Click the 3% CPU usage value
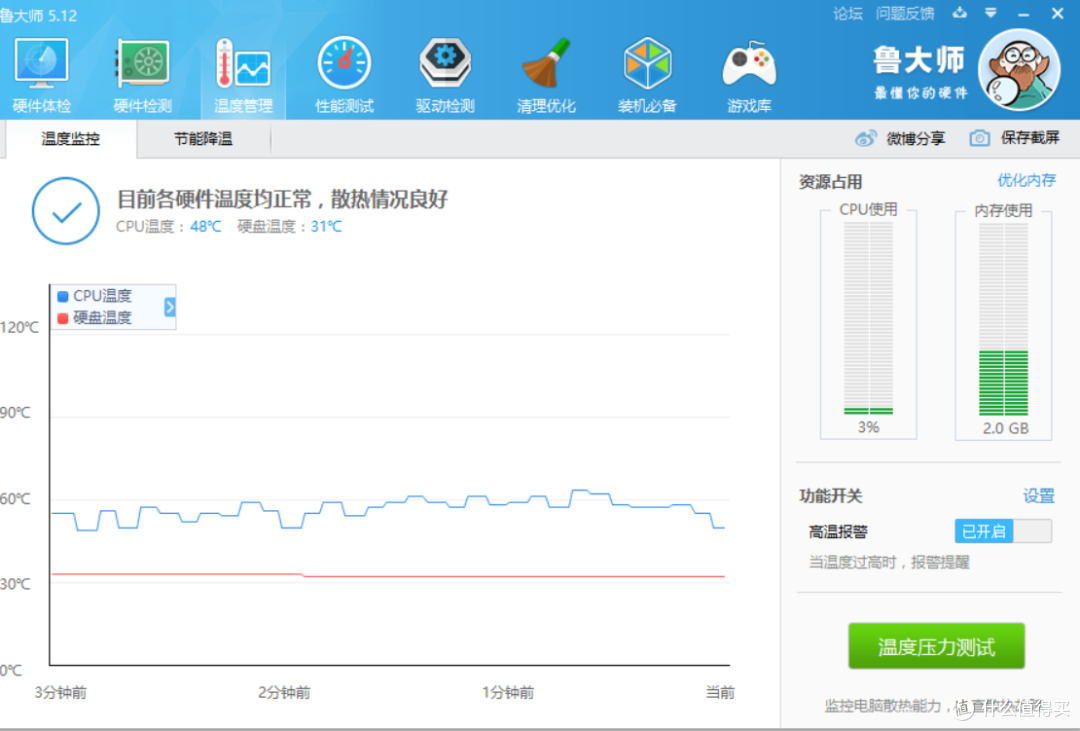The width and height of the screenshot is (1080, 731). [x=868, y=427]
